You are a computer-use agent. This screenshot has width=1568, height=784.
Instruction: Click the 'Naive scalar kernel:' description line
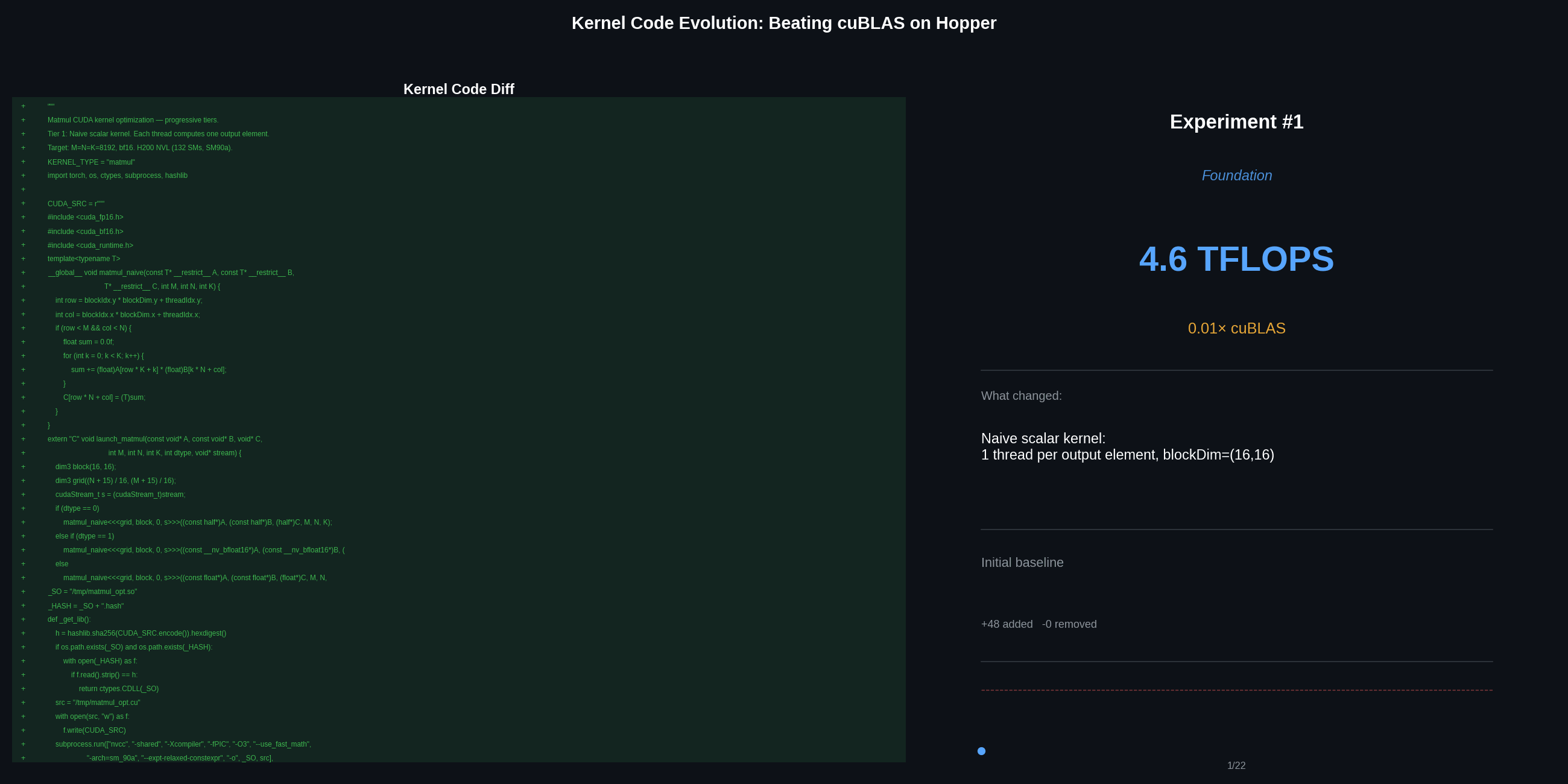1043,439
